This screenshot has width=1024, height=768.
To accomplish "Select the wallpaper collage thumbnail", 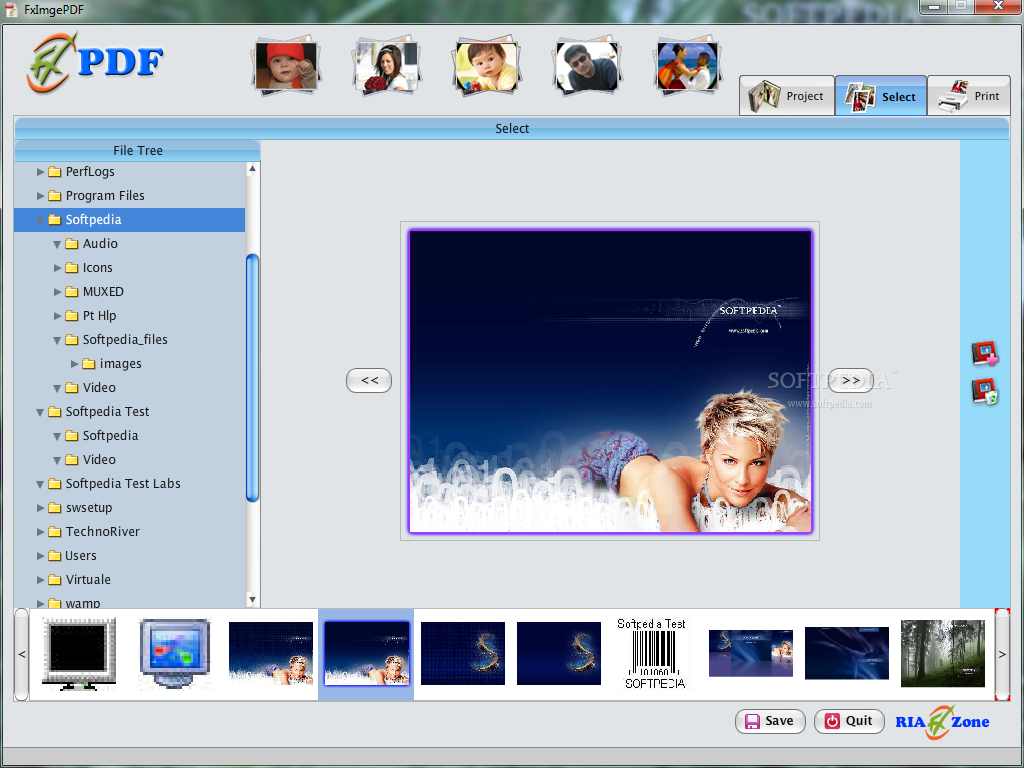I will (x=750, y=654).
